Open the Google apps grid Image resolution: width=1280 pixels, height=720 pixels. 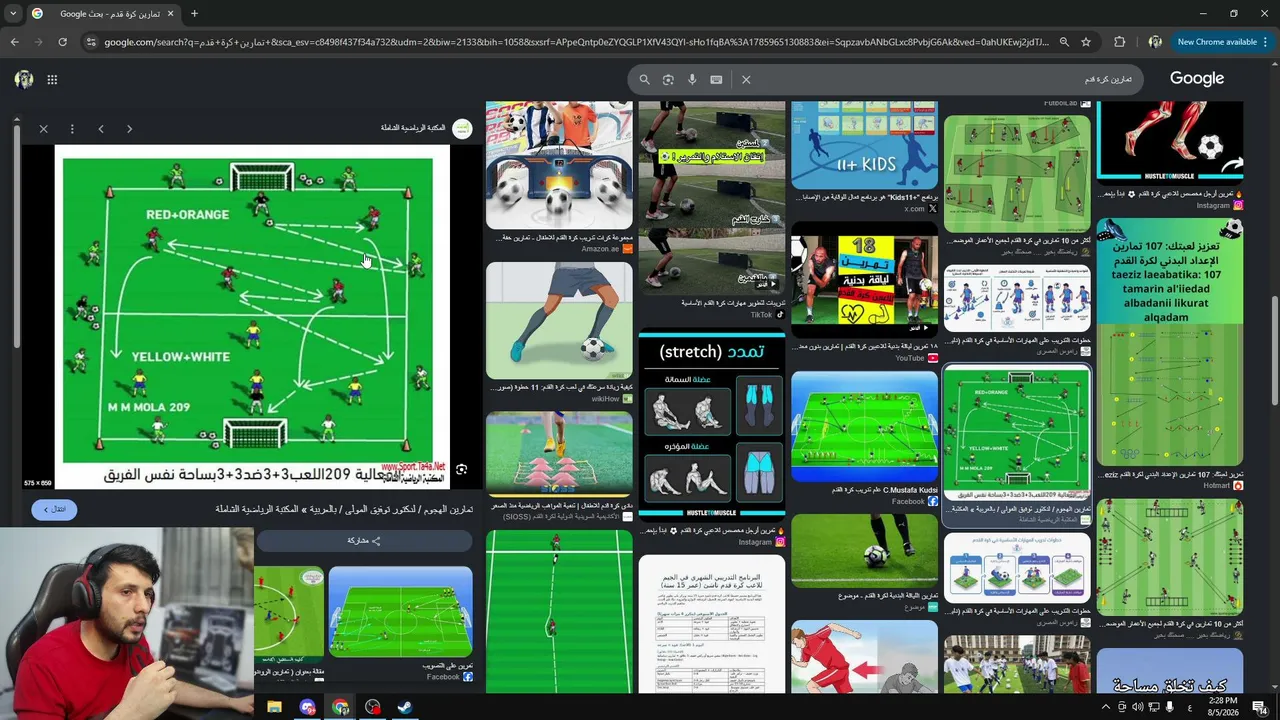(52, 80)
